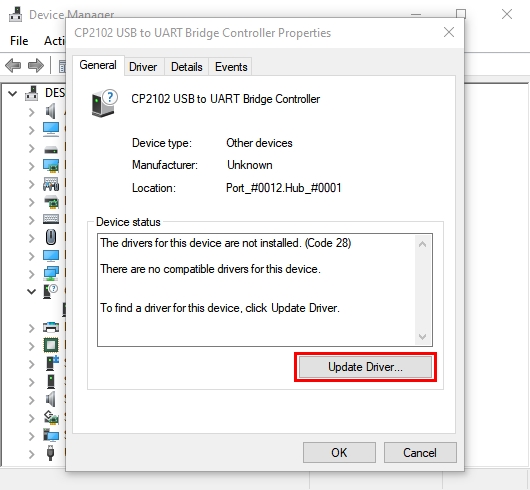Click the printer queue category icon
The width and height of the screenshot is (530, 490).
[x=51, y=327]
